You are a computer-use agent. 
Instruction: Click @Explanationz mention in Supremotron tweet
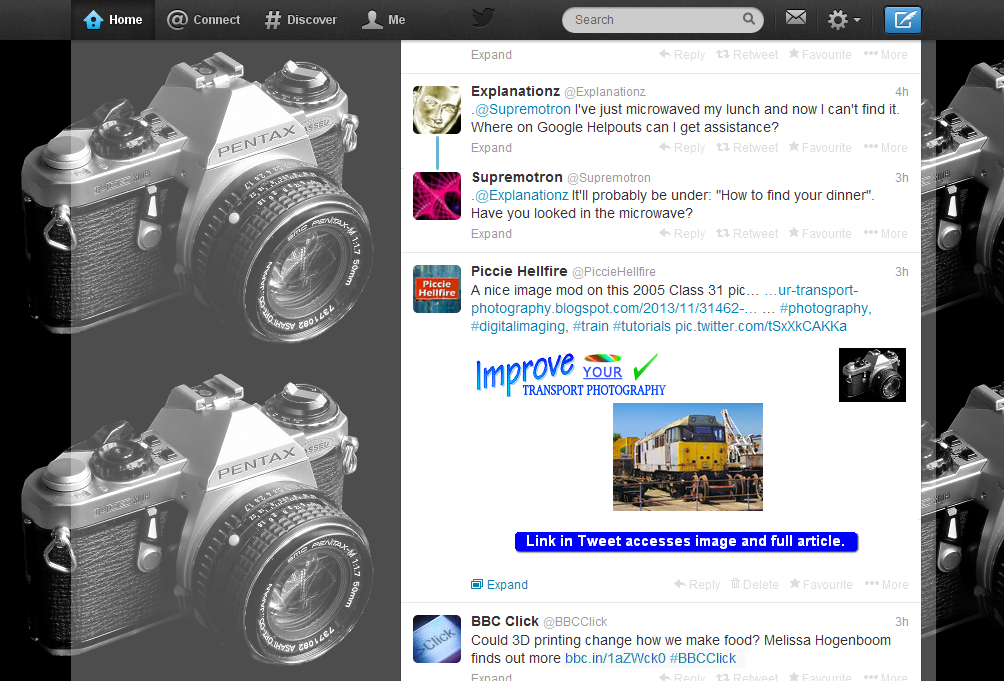(521, 195)
